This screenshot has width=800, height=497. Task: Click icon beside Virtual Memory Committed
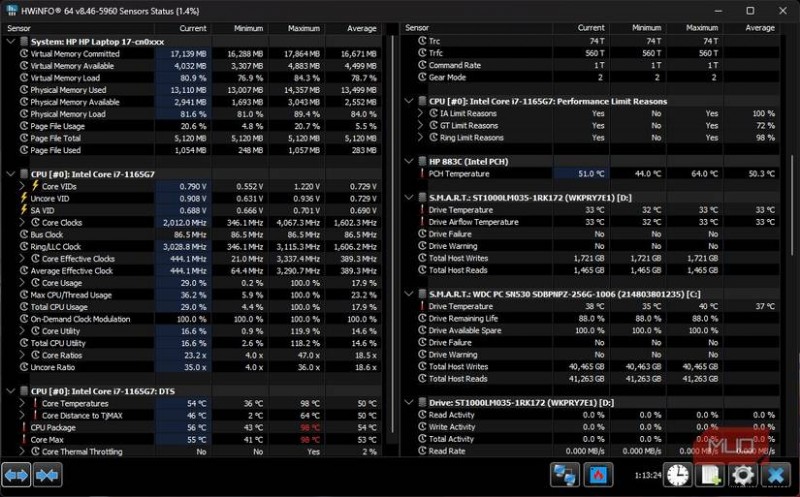(x=24, y=54)
